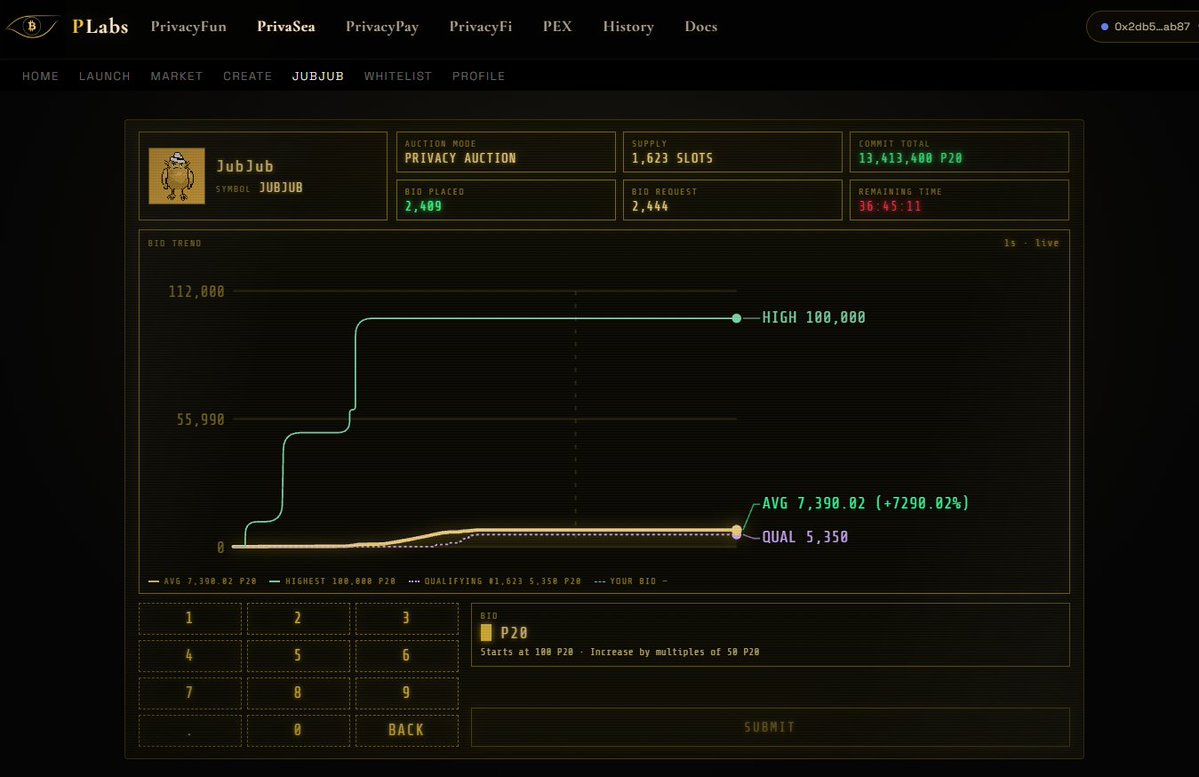1199x777 pixels.
Task: Click the HIGH 100,000 chart endpoint dot
Action: (736, 318)
